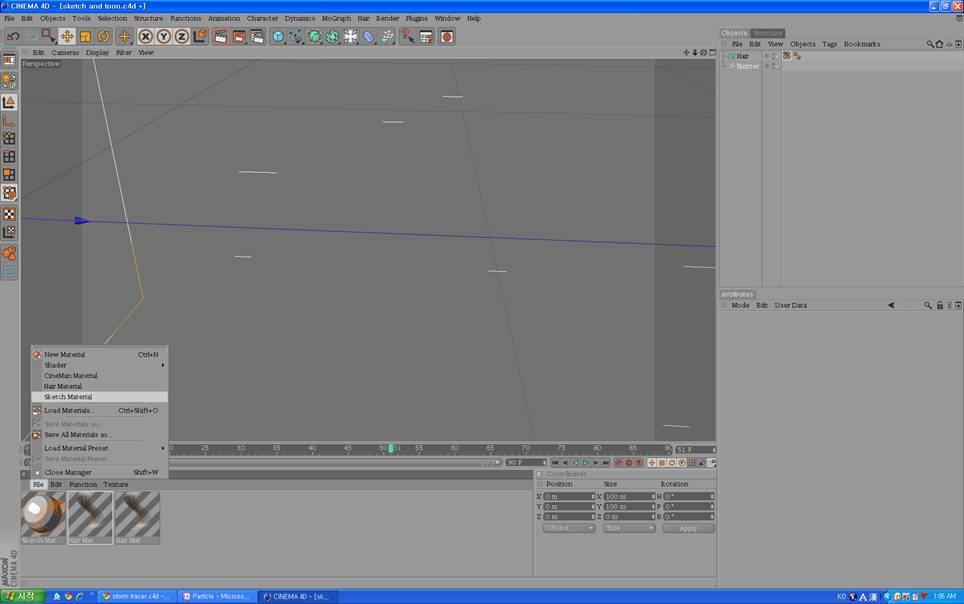Screen dimensions: 964x604
Task: Switch to the Structure tab
Action: pyautogui.click(x=767, y=33)
